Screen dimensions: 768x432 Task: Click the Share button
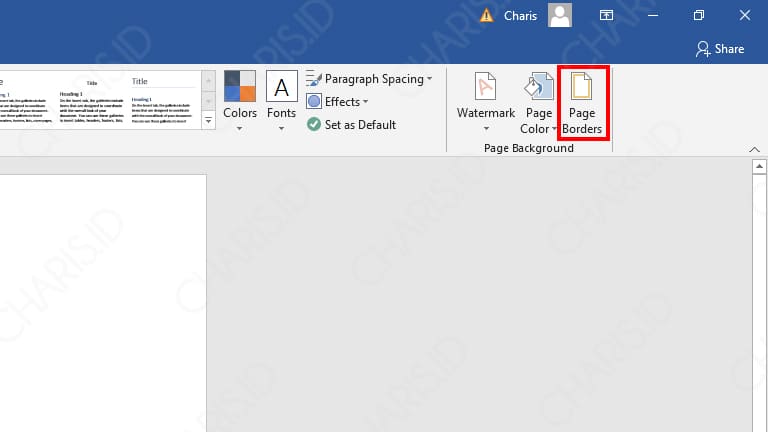click(x=720, y=49)
